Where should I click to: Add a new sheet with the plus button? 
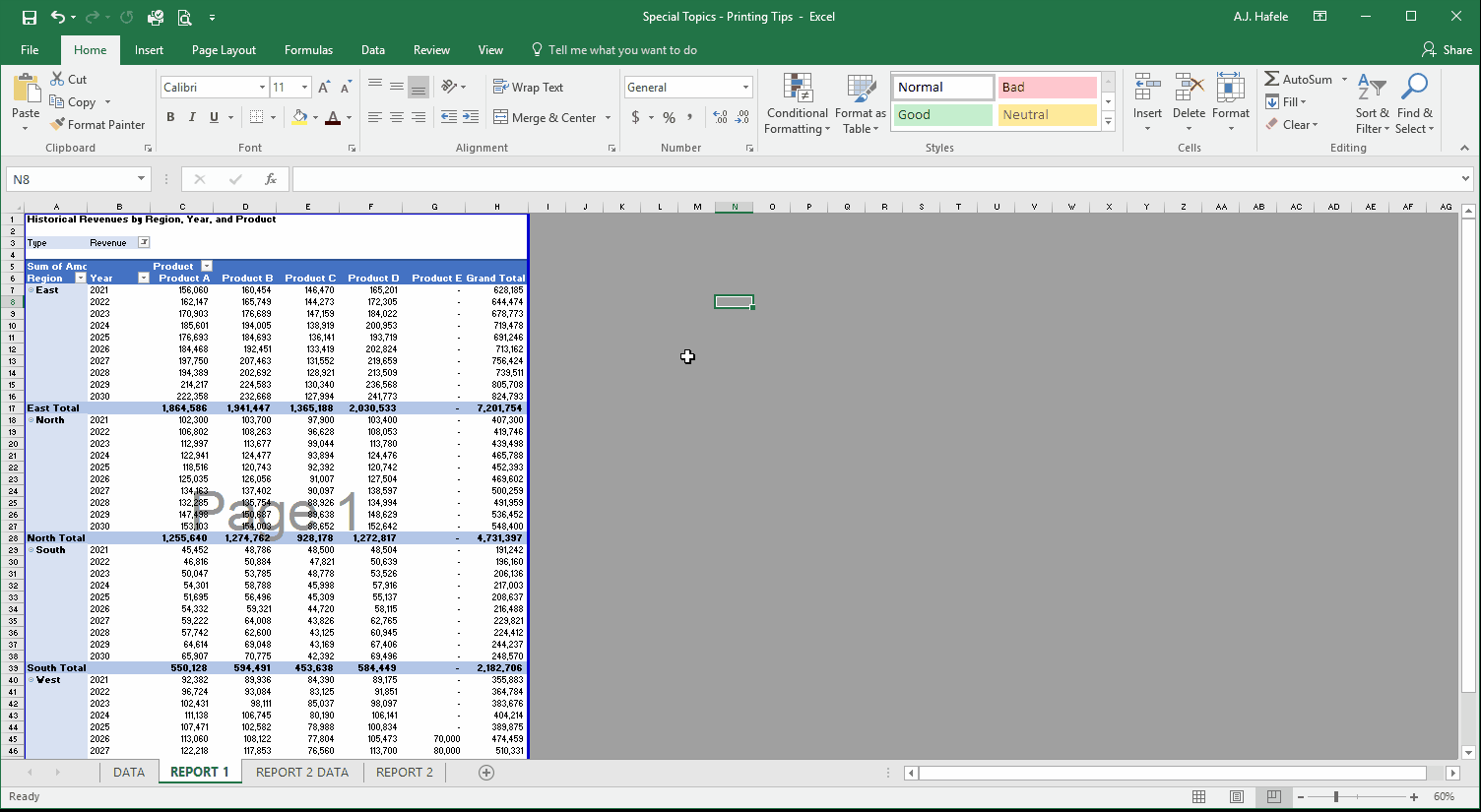click(485, 773)
